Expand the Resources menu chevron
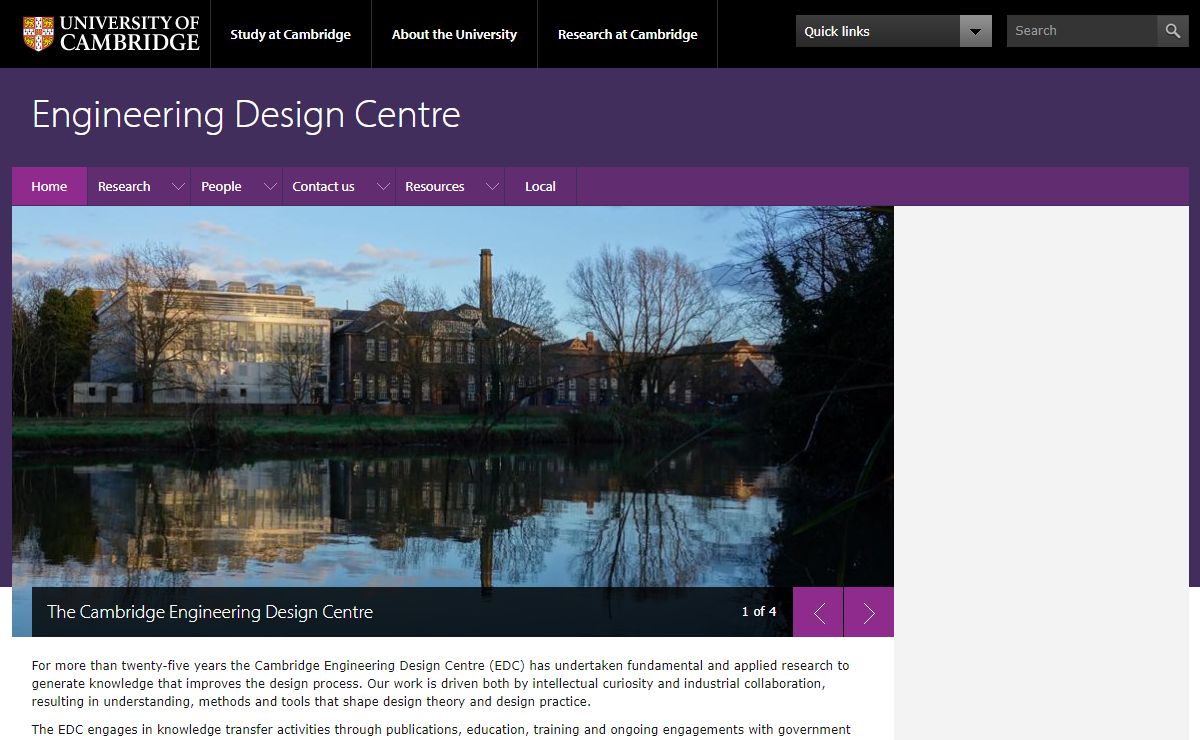The width and height of the screenshot is (1200, 740). [x=492, y=187]
